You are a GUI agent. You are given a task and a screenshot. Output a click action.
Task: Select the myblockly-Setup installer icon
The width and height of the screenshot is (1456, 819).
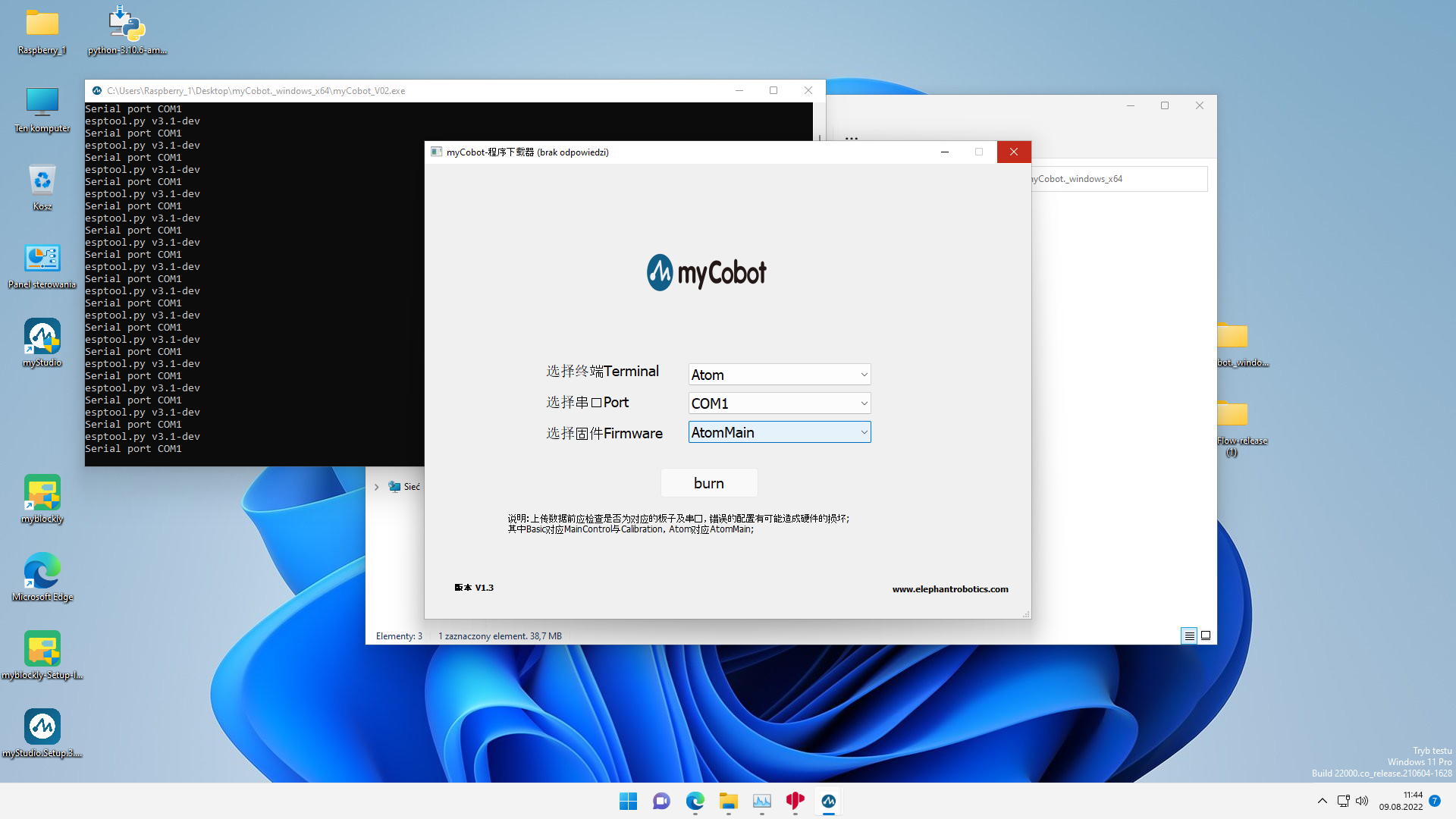[42, 656]
